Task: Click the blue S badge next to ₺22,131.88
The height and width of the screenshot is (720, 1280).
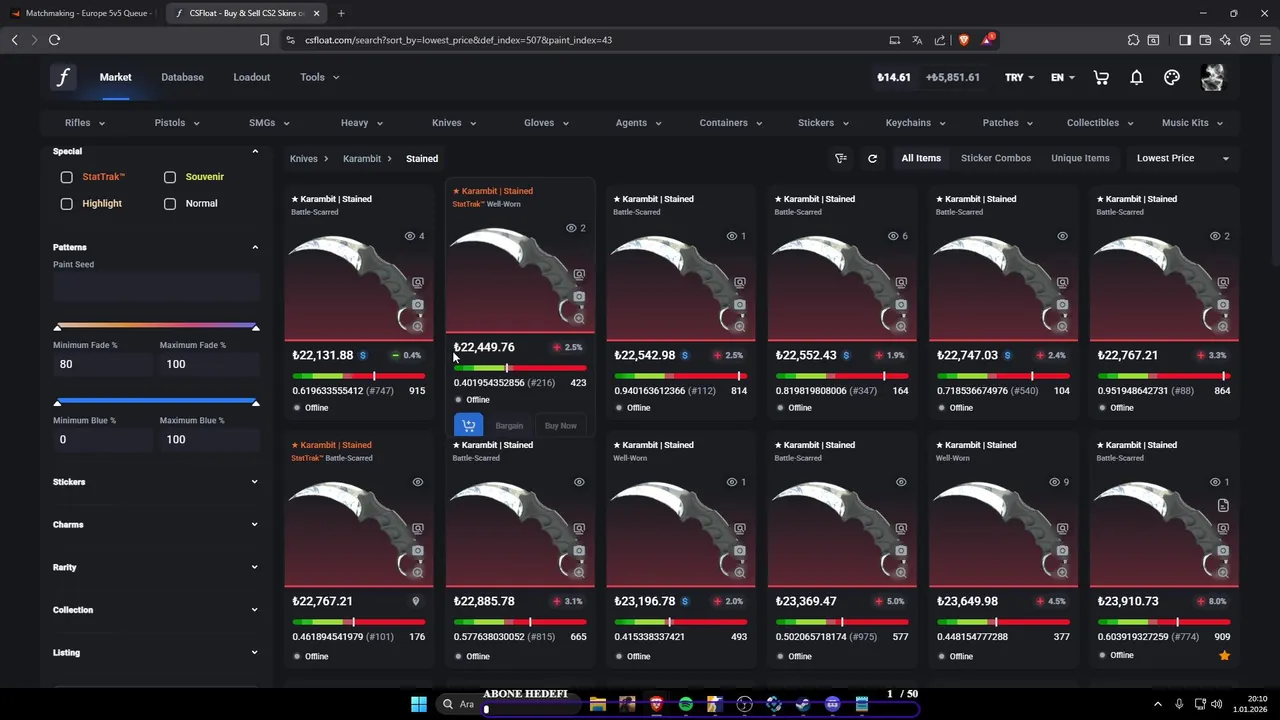Action: click(x=363, y=355)
